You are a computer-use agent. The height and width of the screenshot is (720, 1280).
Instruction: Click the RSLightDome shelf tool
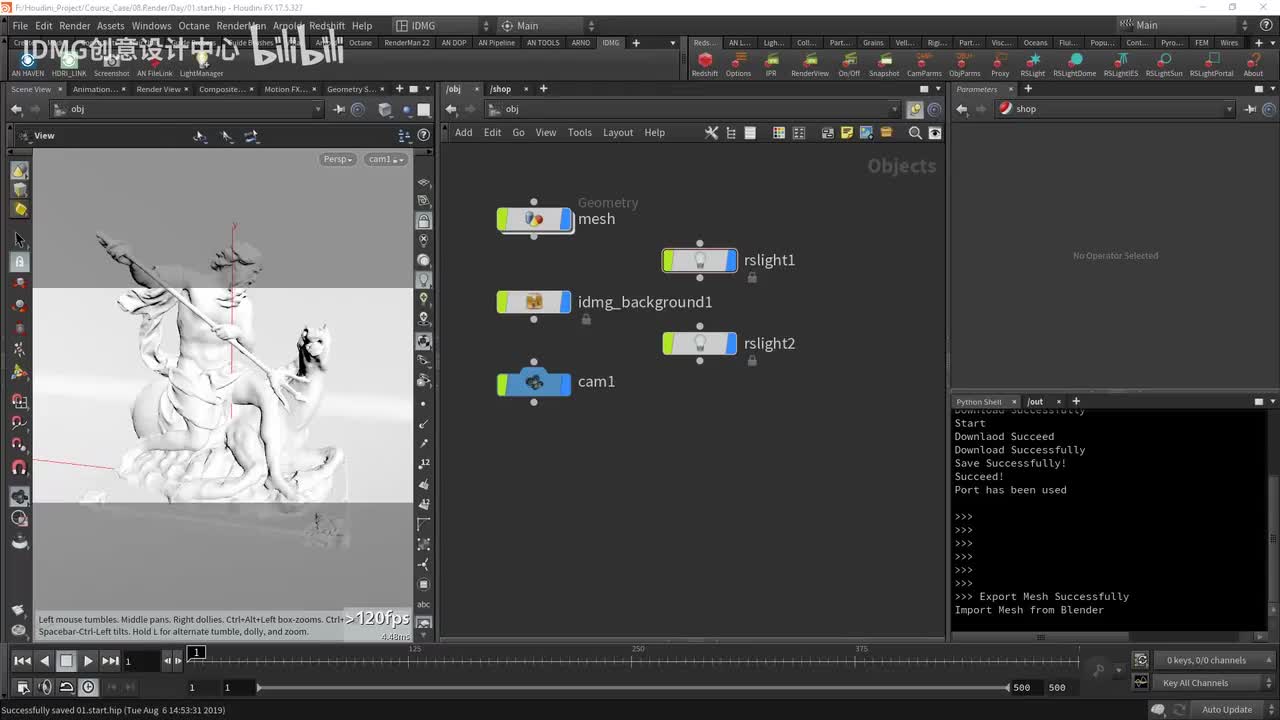(1075, 62)
